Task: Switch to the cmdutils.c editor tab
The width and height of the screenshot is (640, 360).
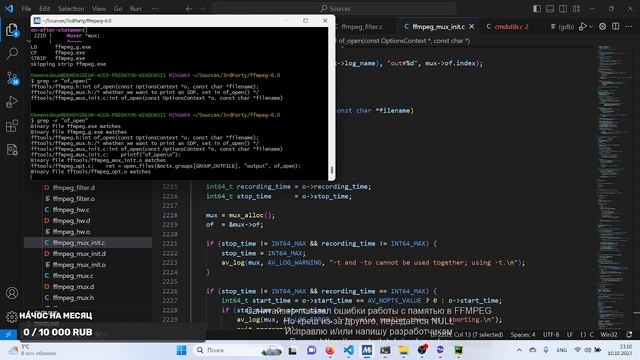Action: [x=511, y=27]
